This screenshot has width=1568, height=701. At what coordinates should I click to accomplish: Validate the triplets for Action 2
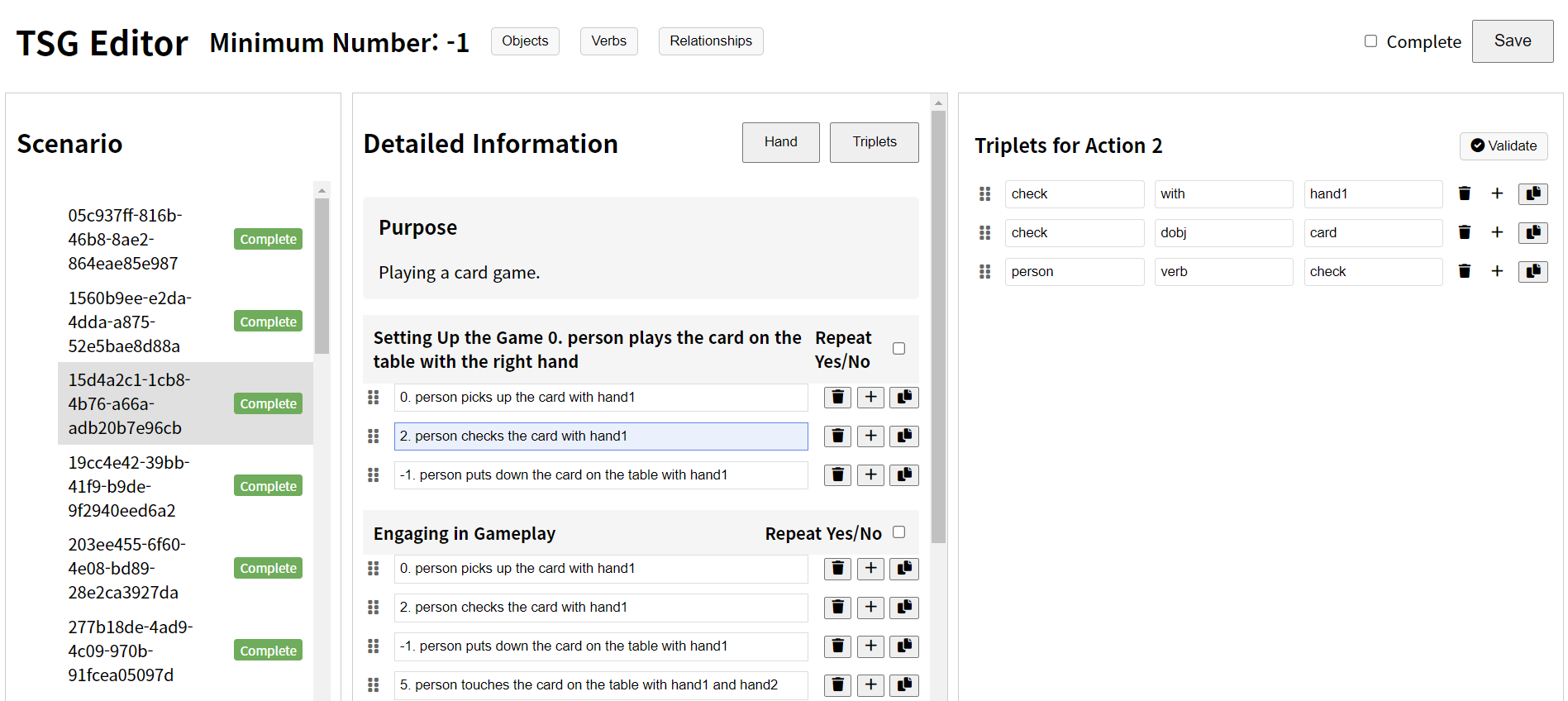(1503, 146)
